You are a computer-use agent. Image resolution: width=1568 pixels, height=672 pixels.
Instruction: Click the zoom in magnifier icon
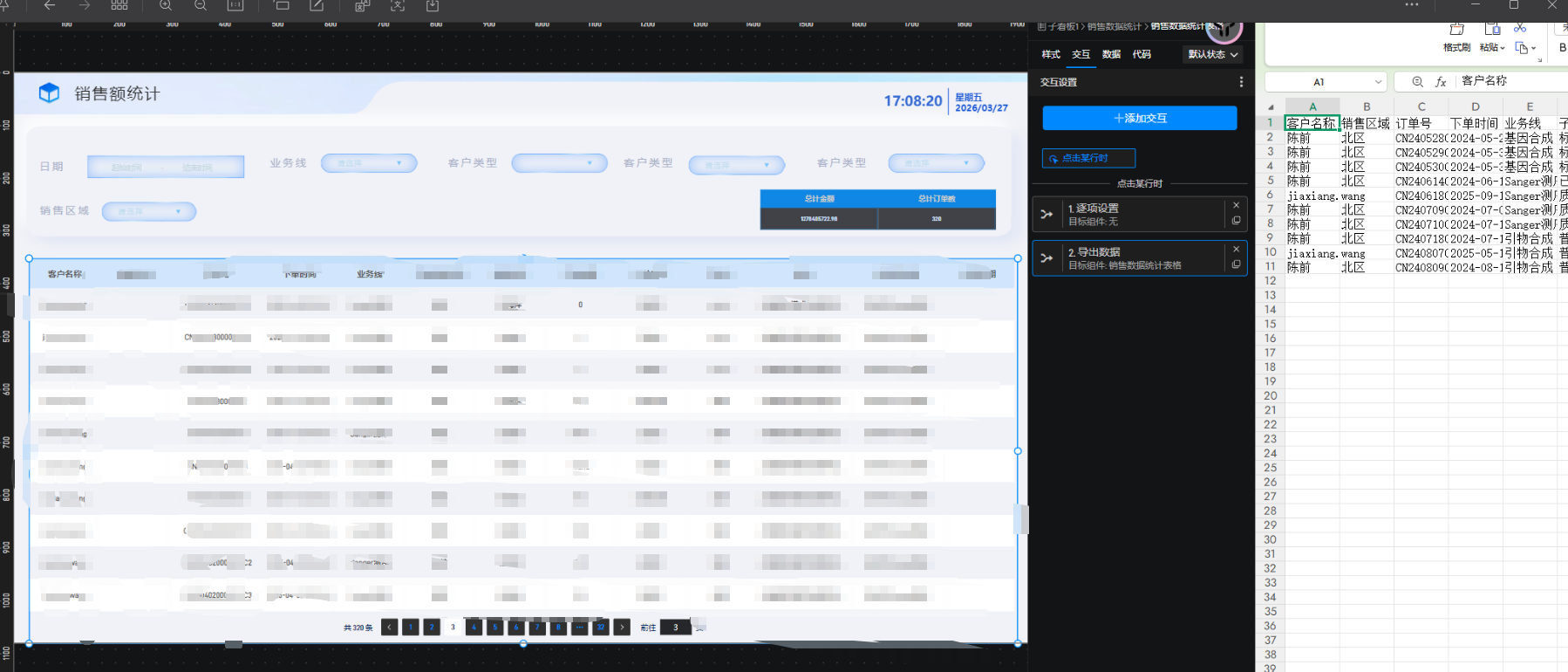(x=166, y=5)
